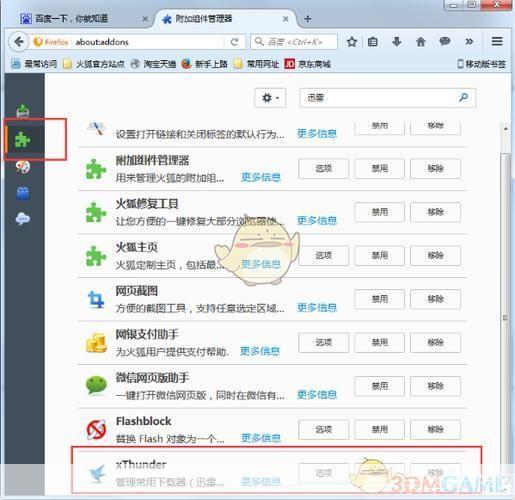Disable 微信网页版助手 with 禁用
515x500 pixels.
click(x=380, y=386)
